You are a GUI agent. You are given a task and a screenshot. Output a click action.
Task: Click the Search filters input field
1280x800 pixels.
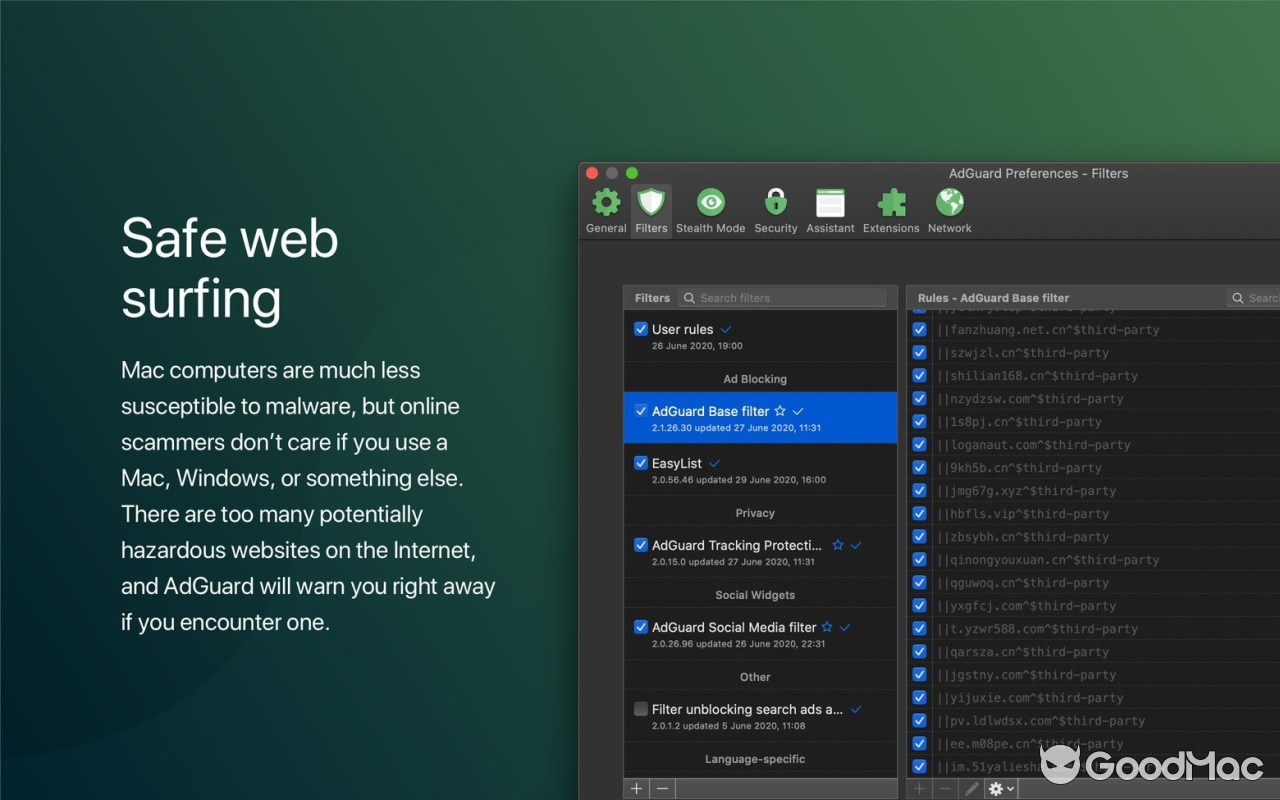tap(782, 297)
